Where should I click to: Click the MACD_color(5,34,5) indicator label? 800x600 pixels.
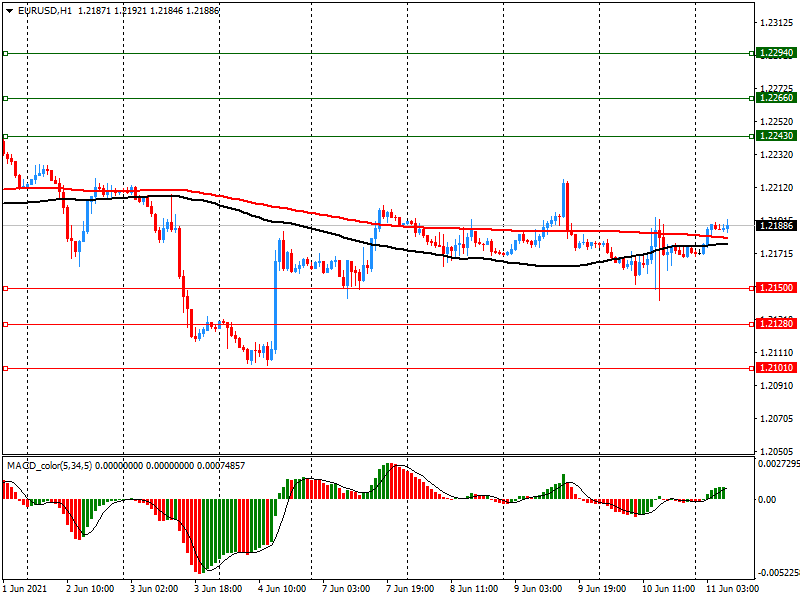(x=49, y=465)
